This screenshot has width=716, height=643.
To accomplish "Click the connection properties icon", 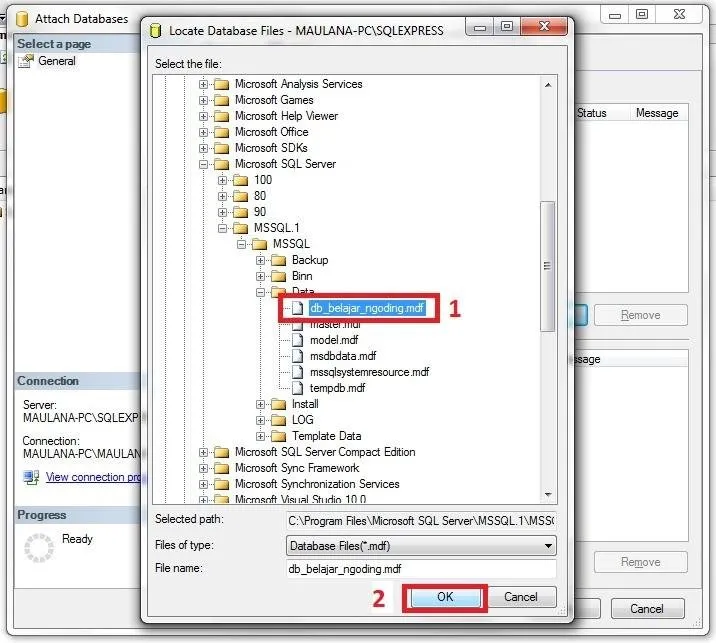I will (32, 478).
